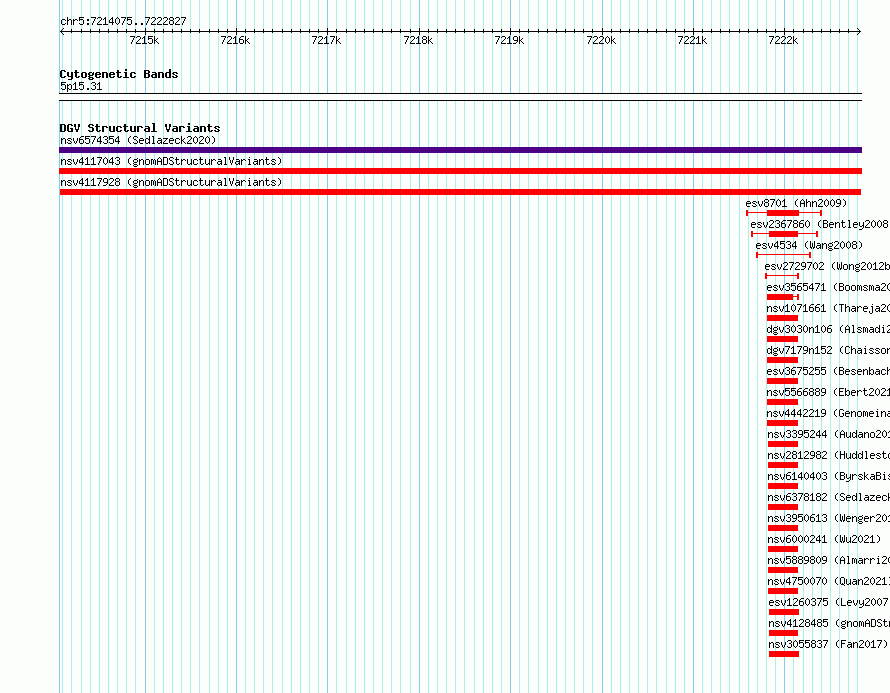The height and width of the screenshot is (693, 890).
Task: Open variant nsv6140403 ByrskaBishop label
Action: (x=829, y=476)
